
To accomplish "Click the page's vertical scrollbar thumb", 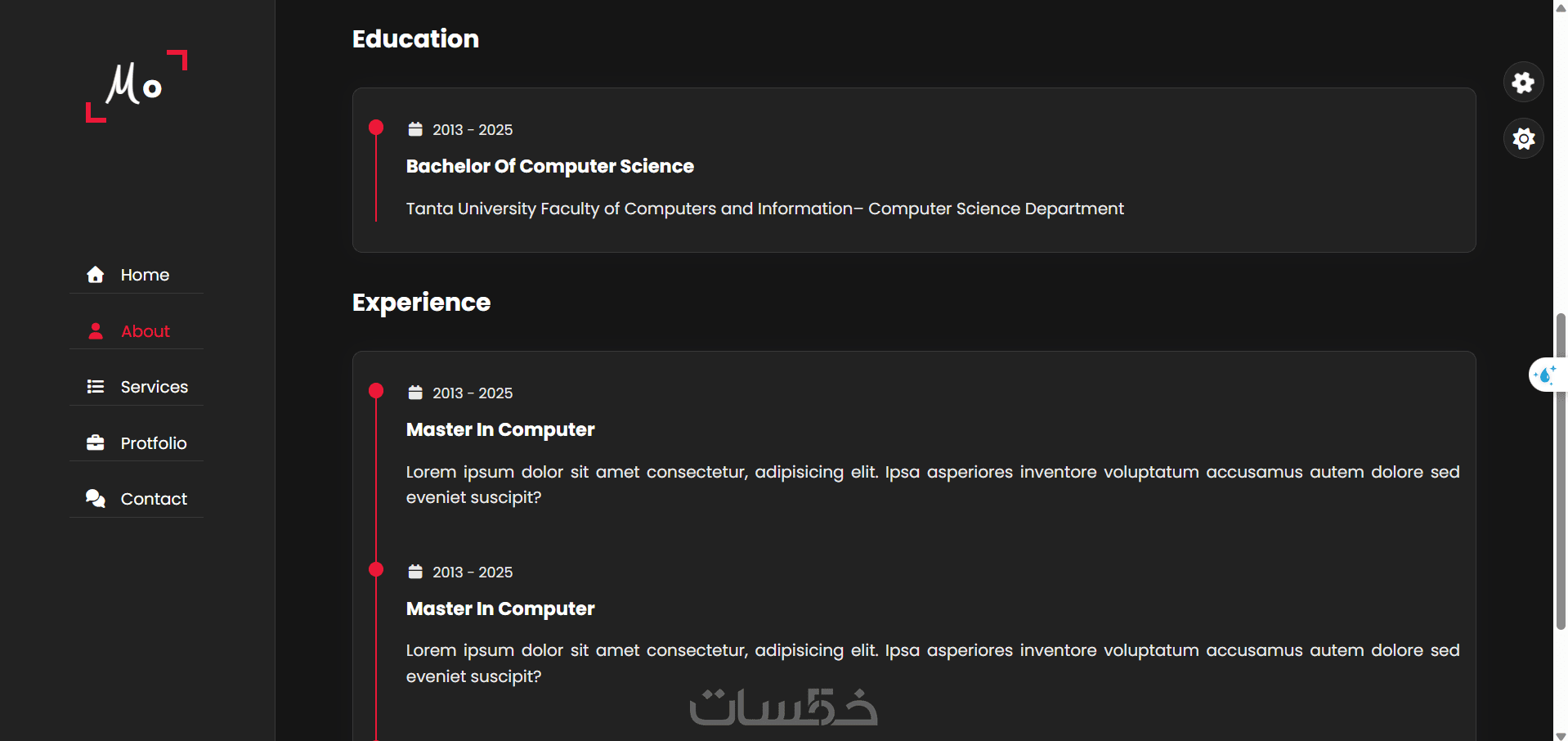I will coord(1561,470).
